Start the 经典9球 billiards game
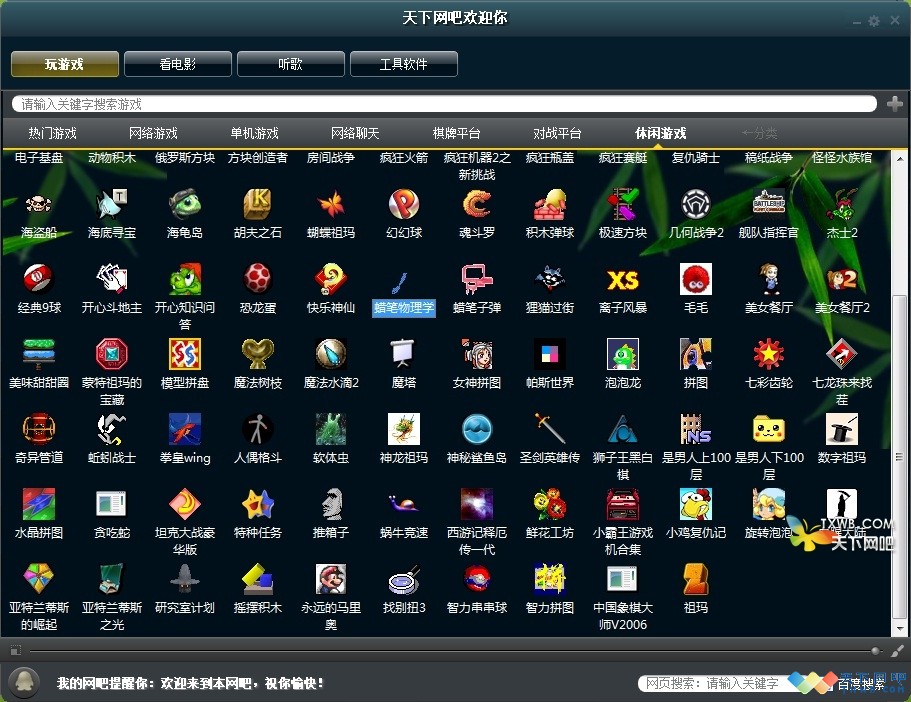 [x=38, y=281]
